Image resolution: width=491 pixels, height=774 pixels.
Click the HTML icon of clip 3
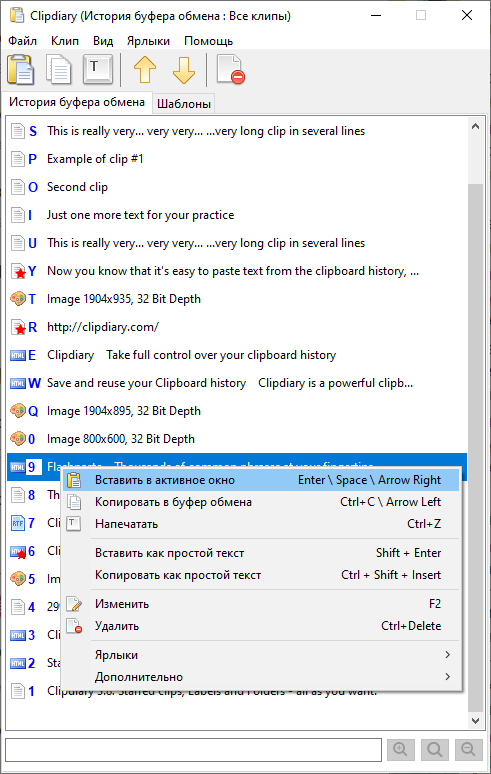coord(17,635)
